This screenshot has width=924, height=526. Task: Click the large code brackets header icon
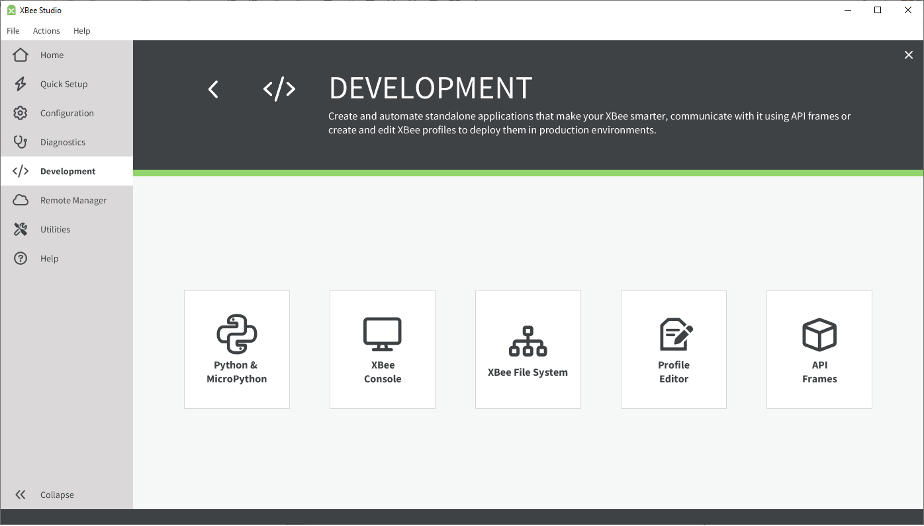click(279, 89)
